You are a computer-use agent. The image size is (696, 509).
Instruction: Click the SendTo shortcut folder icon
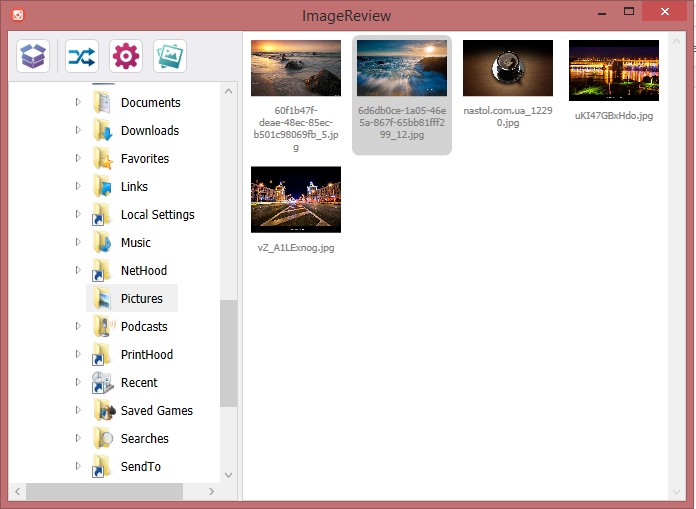click(x=102, y=466)
